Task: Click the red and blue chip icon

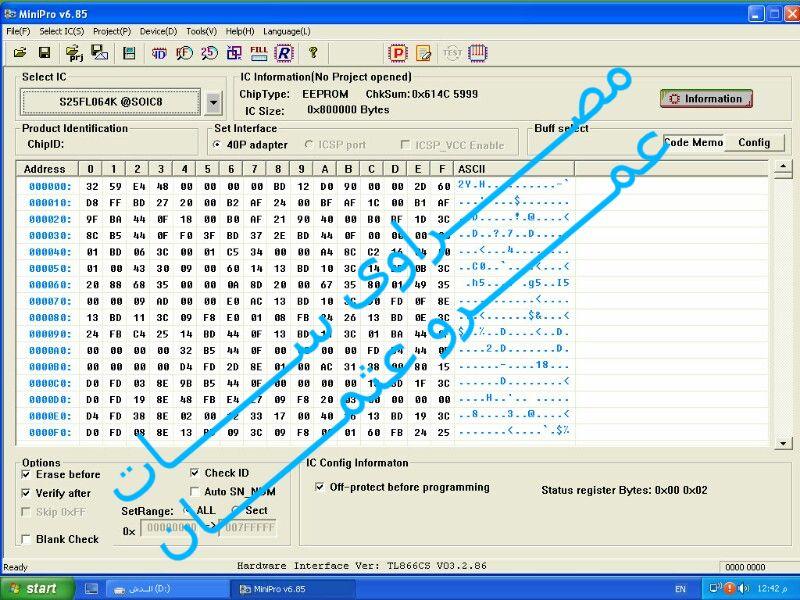Action: tap(478, 53)
